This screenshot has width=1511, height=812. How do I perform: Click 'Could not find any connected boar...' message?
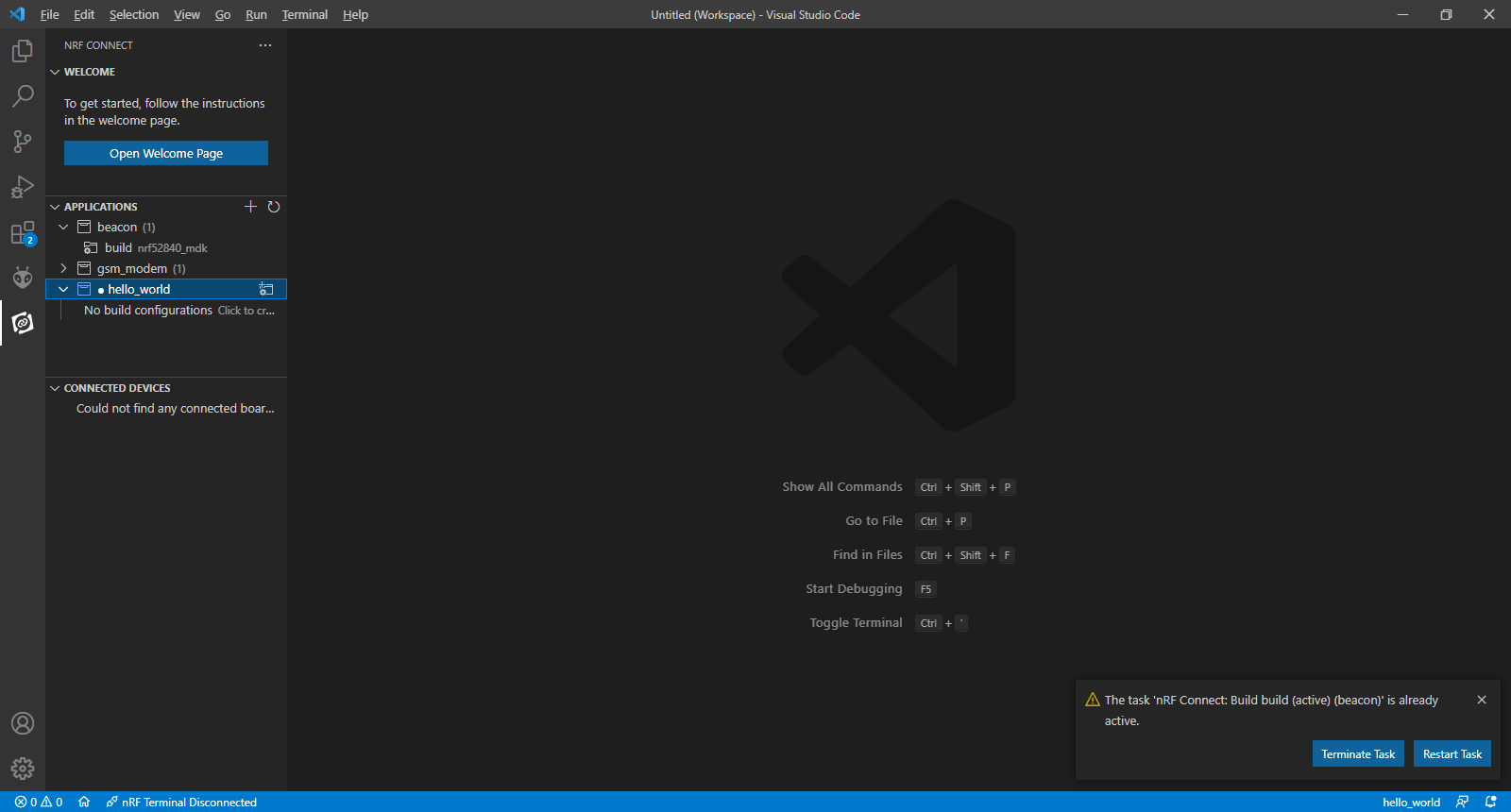pos(176,409)
